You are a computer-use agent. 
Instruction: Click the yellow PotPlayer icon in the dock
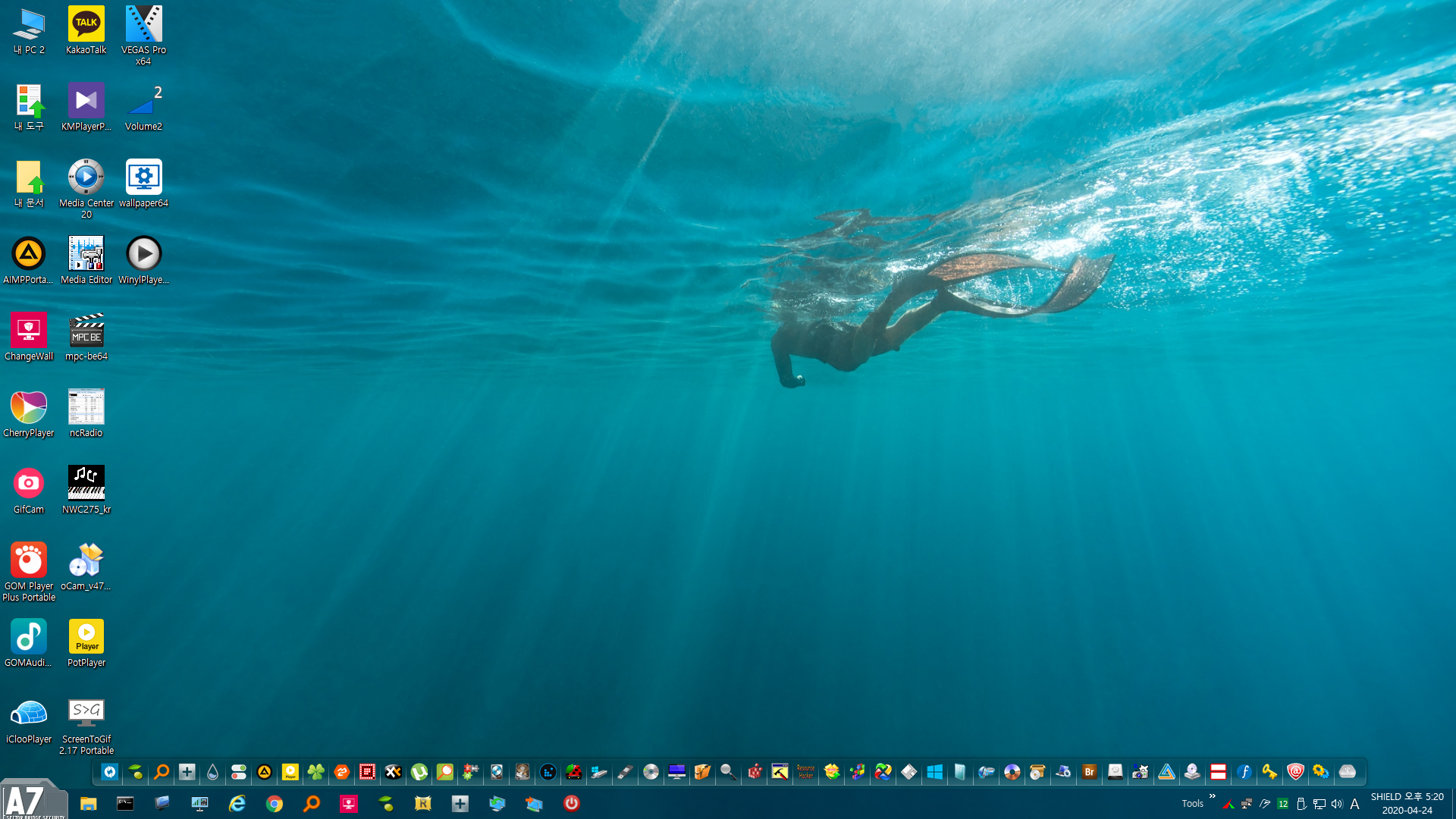290,772
